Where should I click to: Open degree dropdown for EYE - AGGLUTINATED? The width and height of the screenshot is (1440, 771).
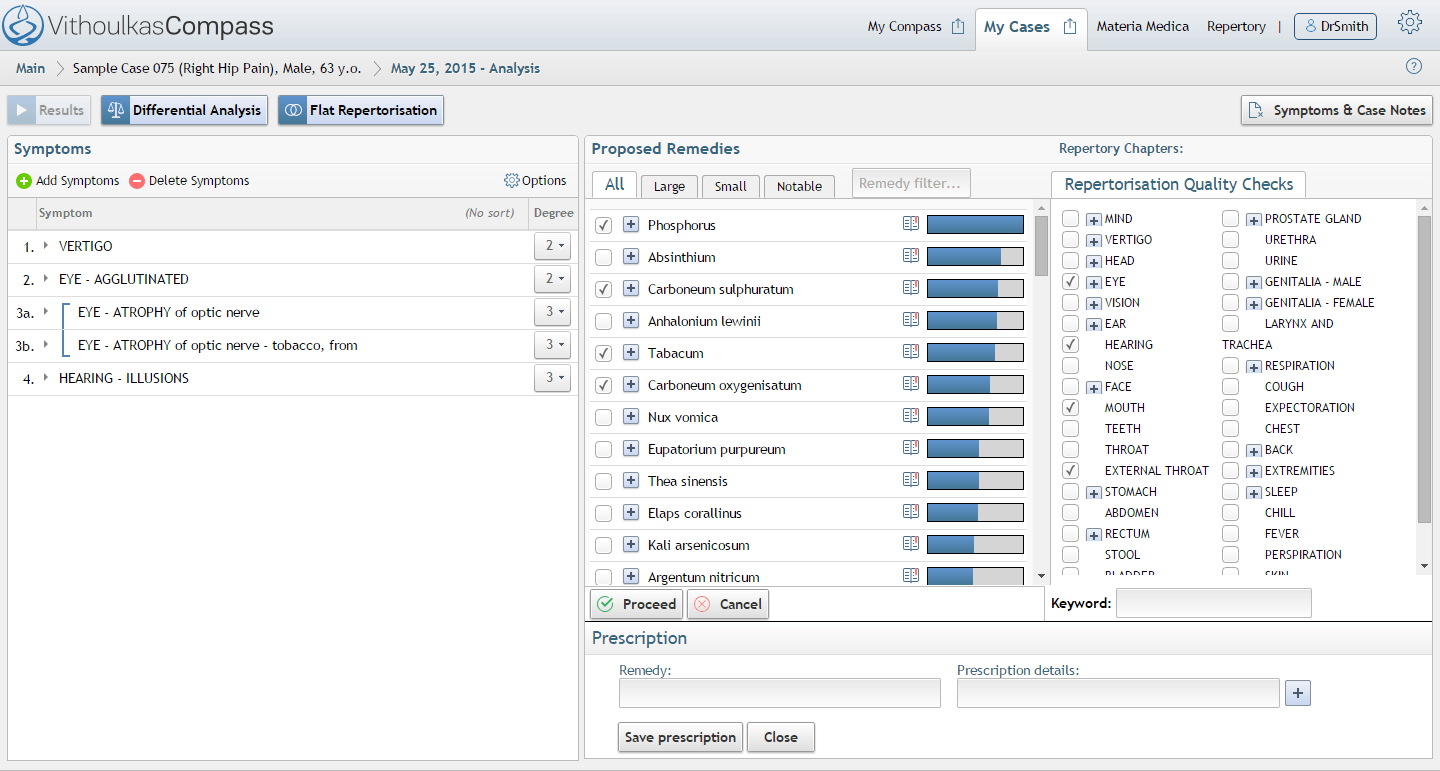coord(553,279)
